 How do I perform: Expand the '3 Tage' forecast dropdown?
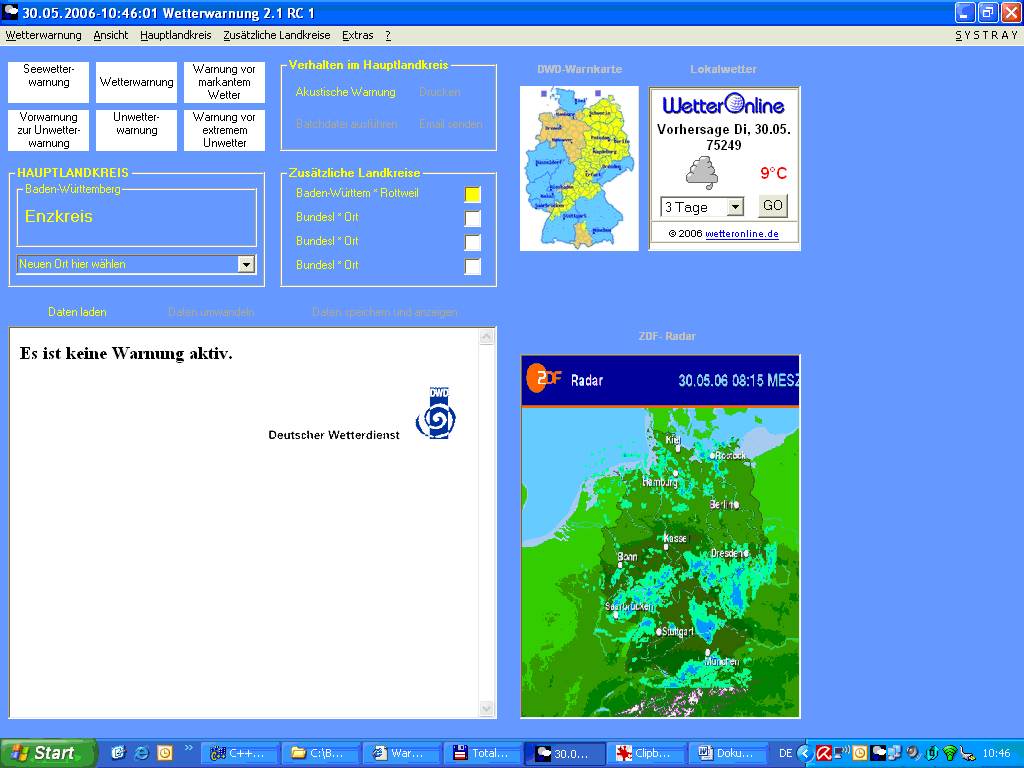click(x=735, y=207)
